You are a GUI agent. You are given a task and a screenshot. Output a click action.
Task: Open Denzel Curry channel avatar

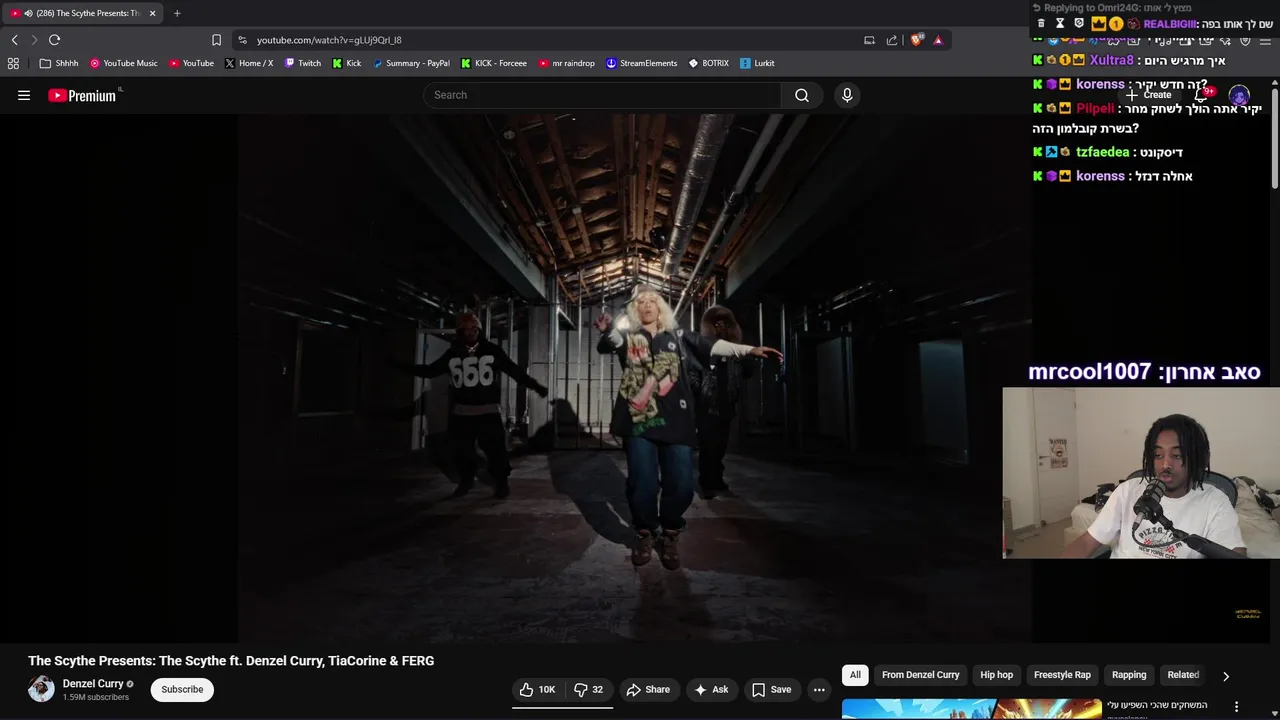point(41,689)
